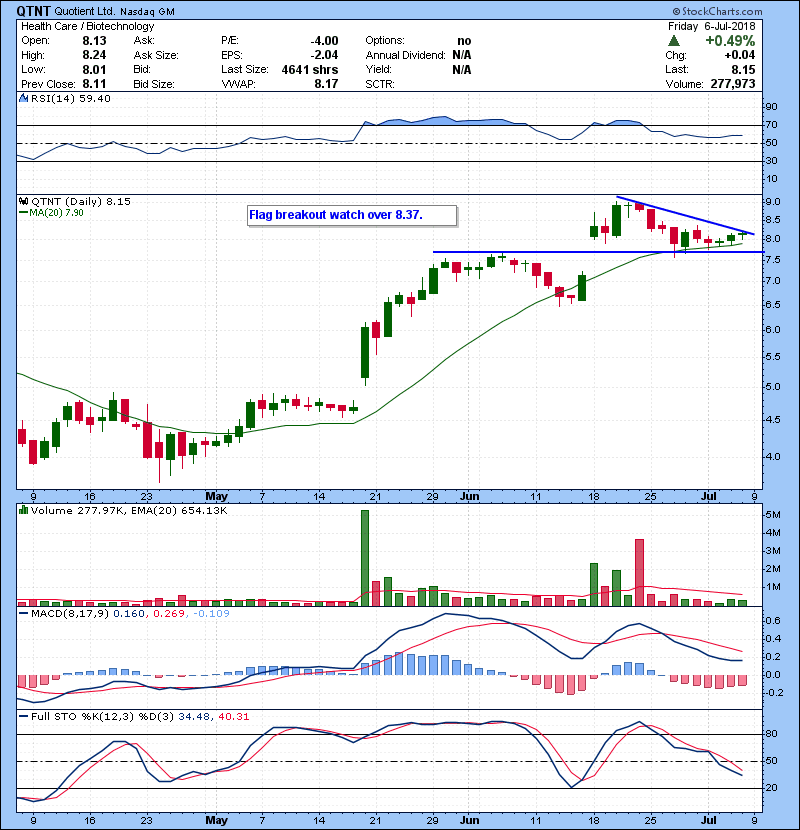Screen dimensions: 800x830
Task: Click the 'Flag breakout watch over 8.37.' annotation box
Action: click(352, 215)
